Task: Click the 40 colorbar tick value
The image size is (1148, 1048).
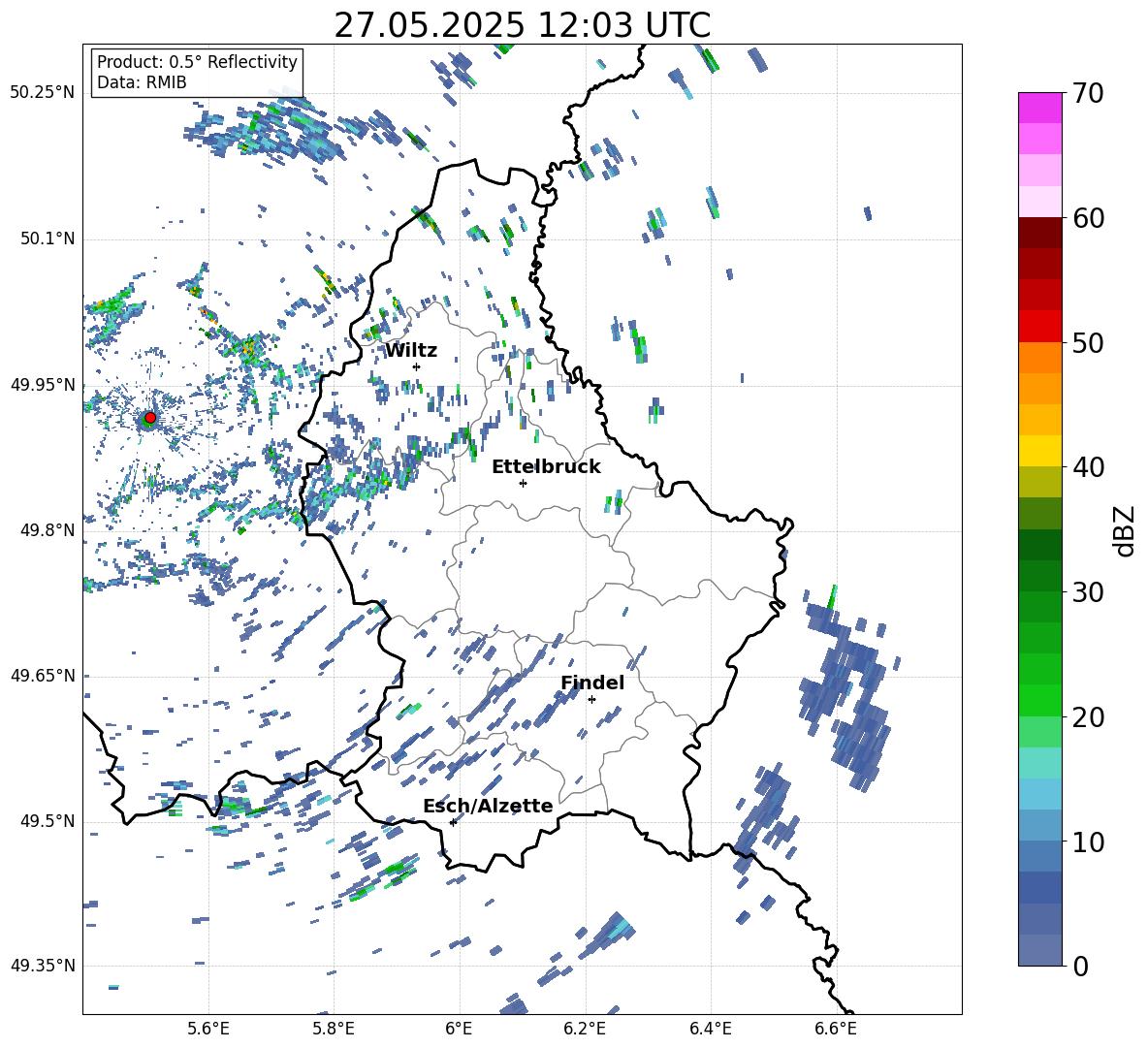Action: coord(1089,467)
